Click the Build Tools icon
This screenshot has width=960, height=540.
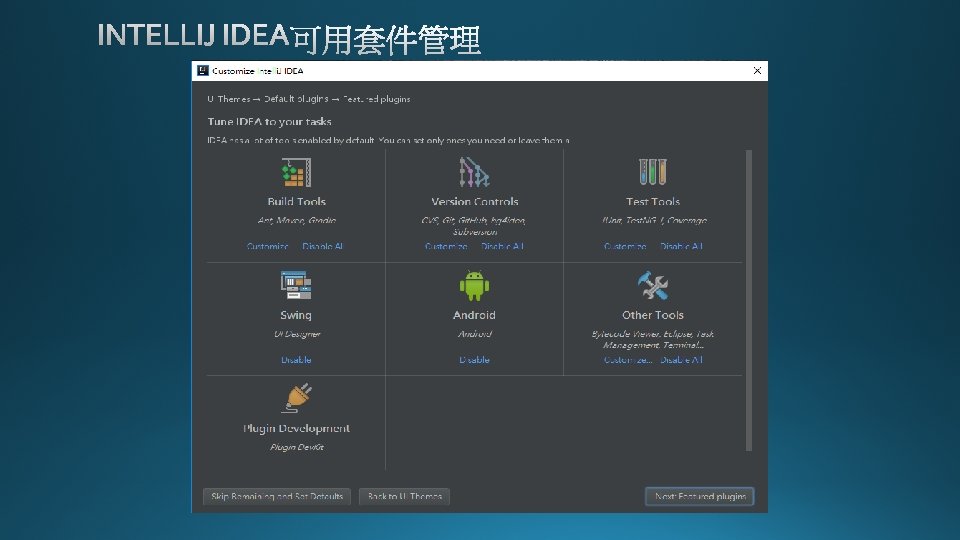[296, 173]
